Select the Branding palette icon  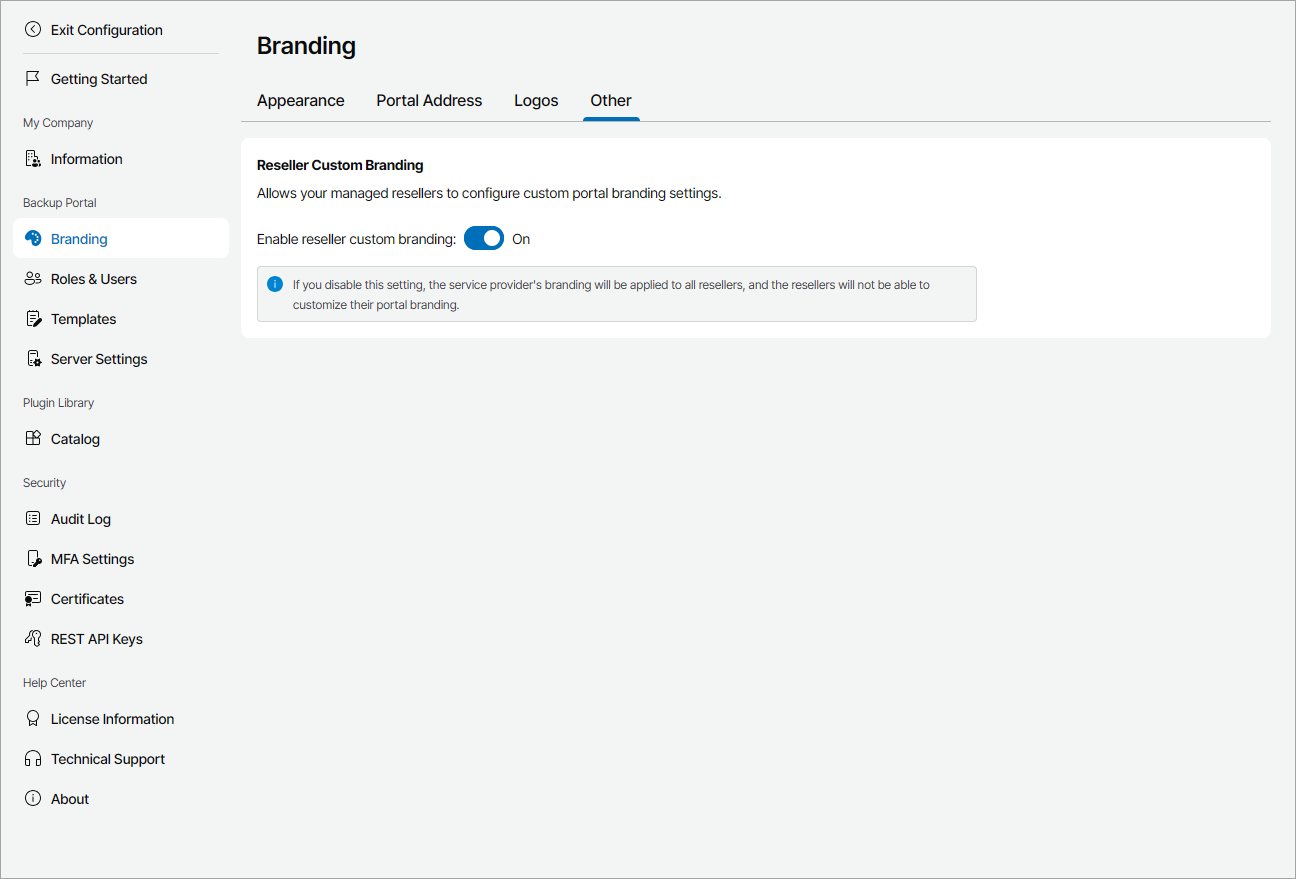tap(33, 238)
